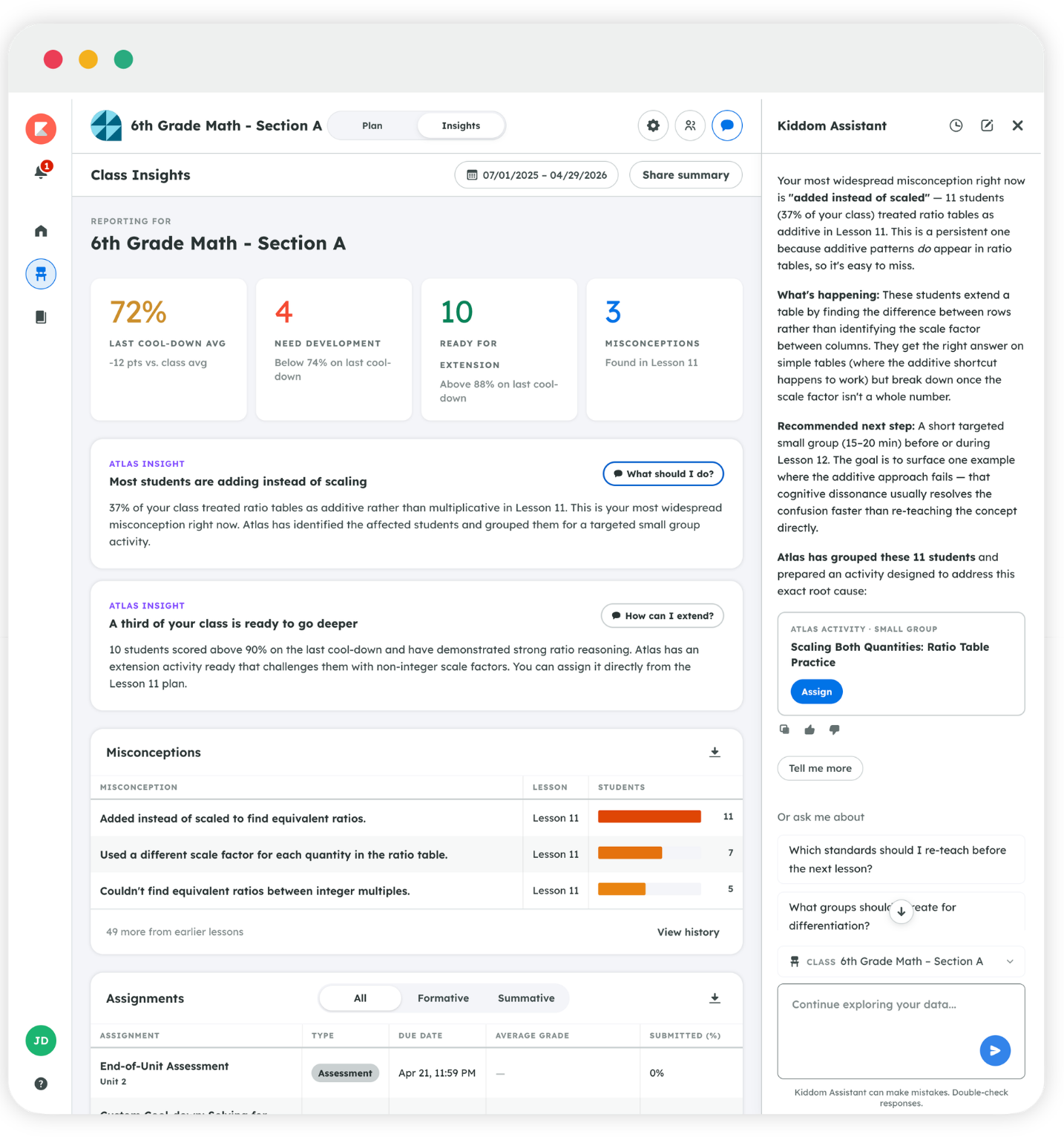The width and height of the screenshot is (1064, 1137).
Task: Open the class roster people icon
Action: pyautogui.click(x=690, y=125)
